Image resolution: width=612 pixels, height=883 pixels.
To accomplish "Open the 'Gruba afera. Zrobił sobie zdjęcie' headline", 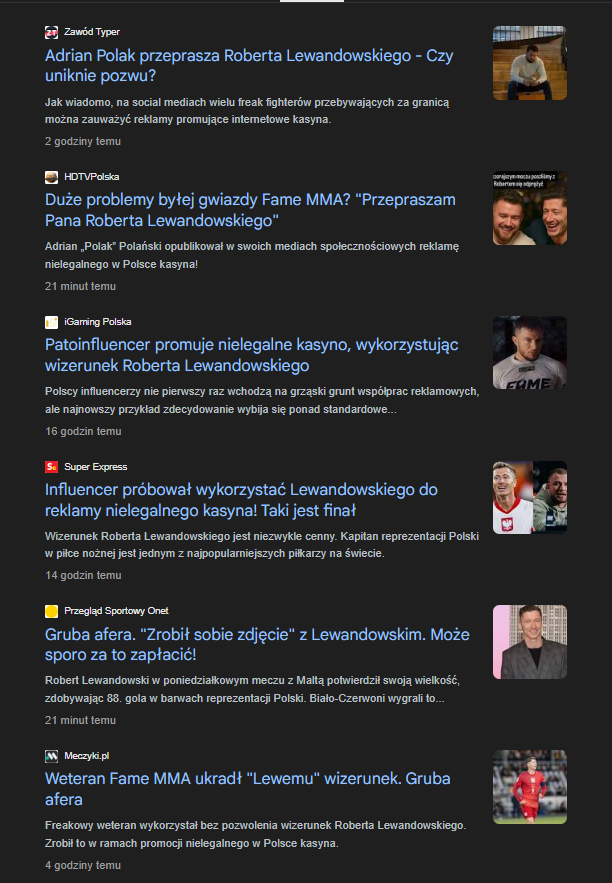I will coord(257,644).
